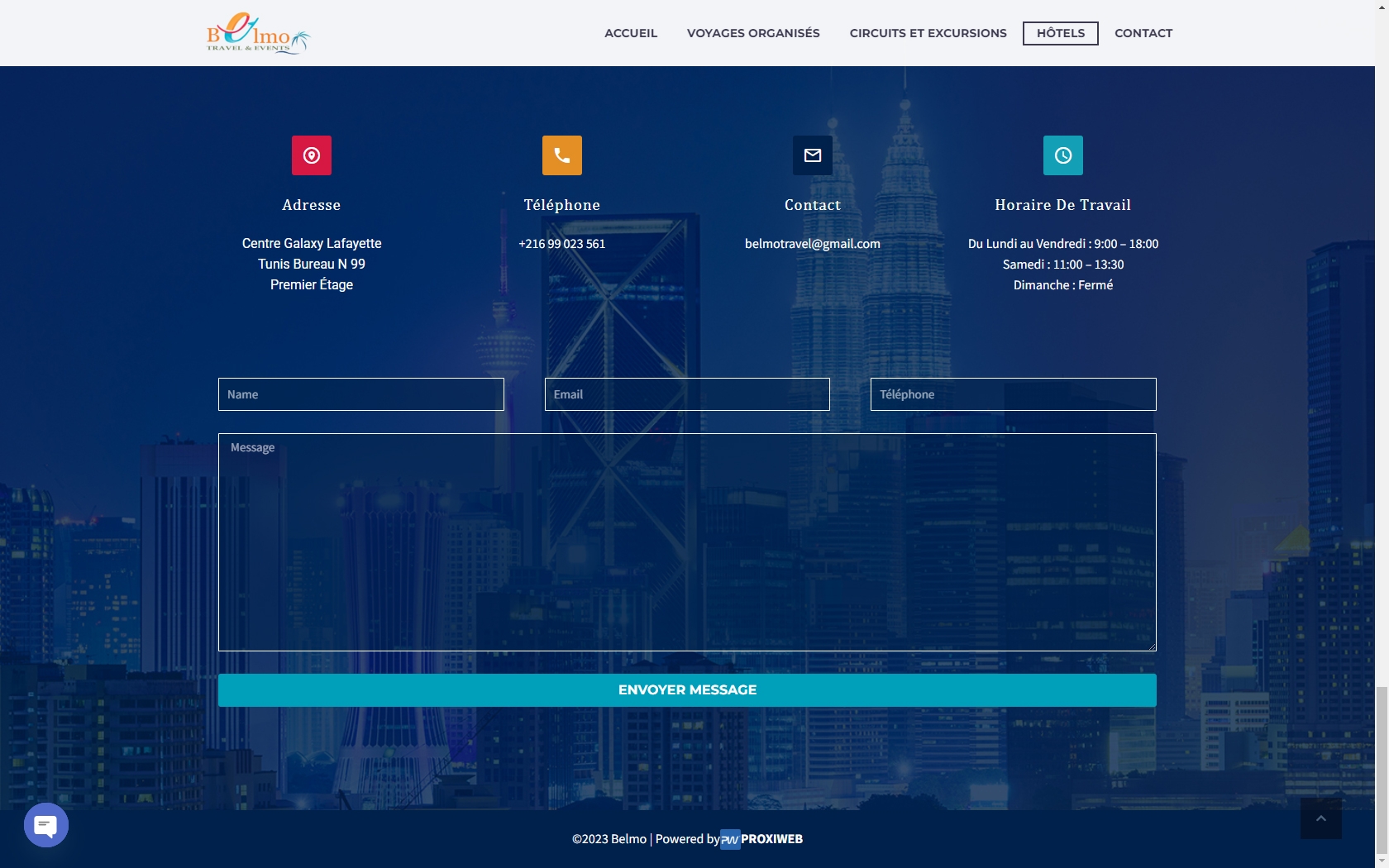Click the +216 99 023 561 number
Viewport: 1389px width, 868px height.
[562, 244]
